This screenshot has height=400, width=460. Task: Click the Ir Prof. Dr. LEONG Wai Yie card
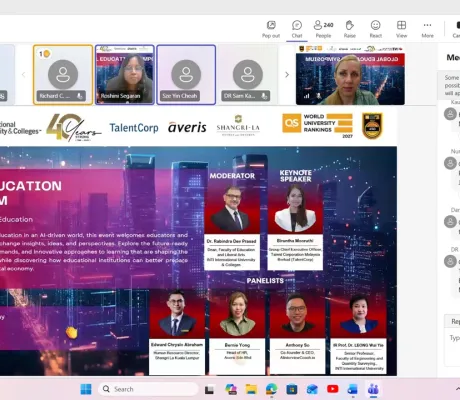pos(359,333)
